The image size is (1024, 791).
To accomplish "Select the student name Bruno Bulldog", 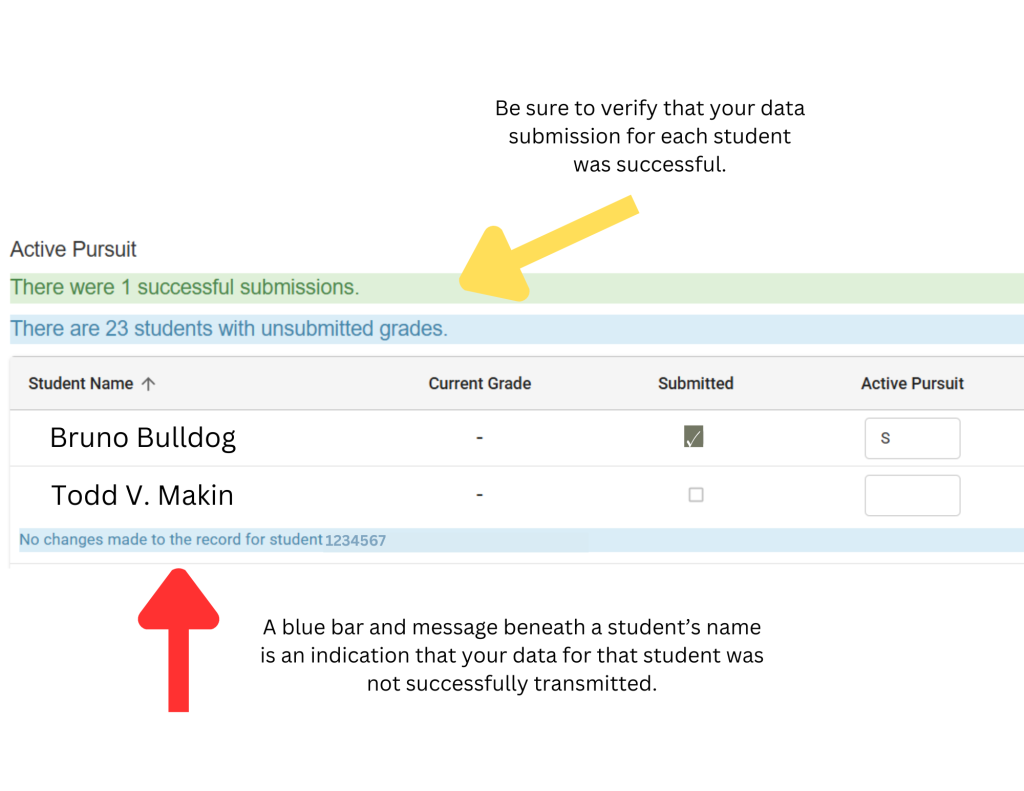I will 143,438.
